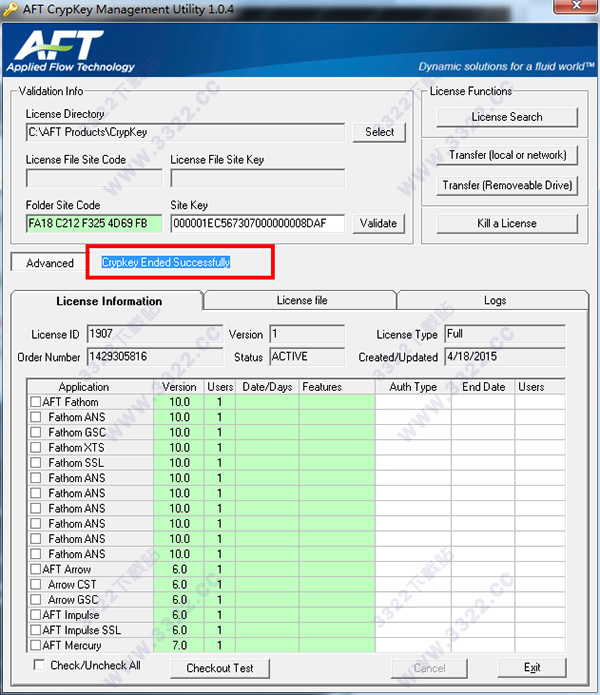Tick the Arrow GSC checkbox
600x695 pixels.
click(x=35, y=600)
